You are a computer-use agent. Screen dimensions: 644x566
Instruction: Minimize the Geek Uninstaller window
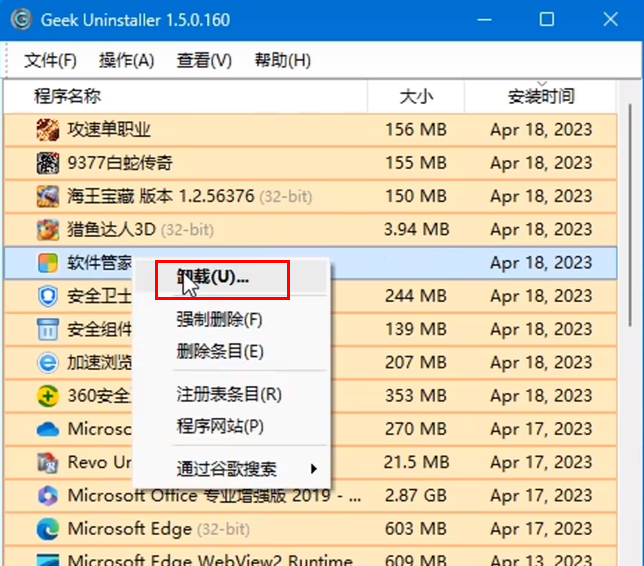point(485,19)
